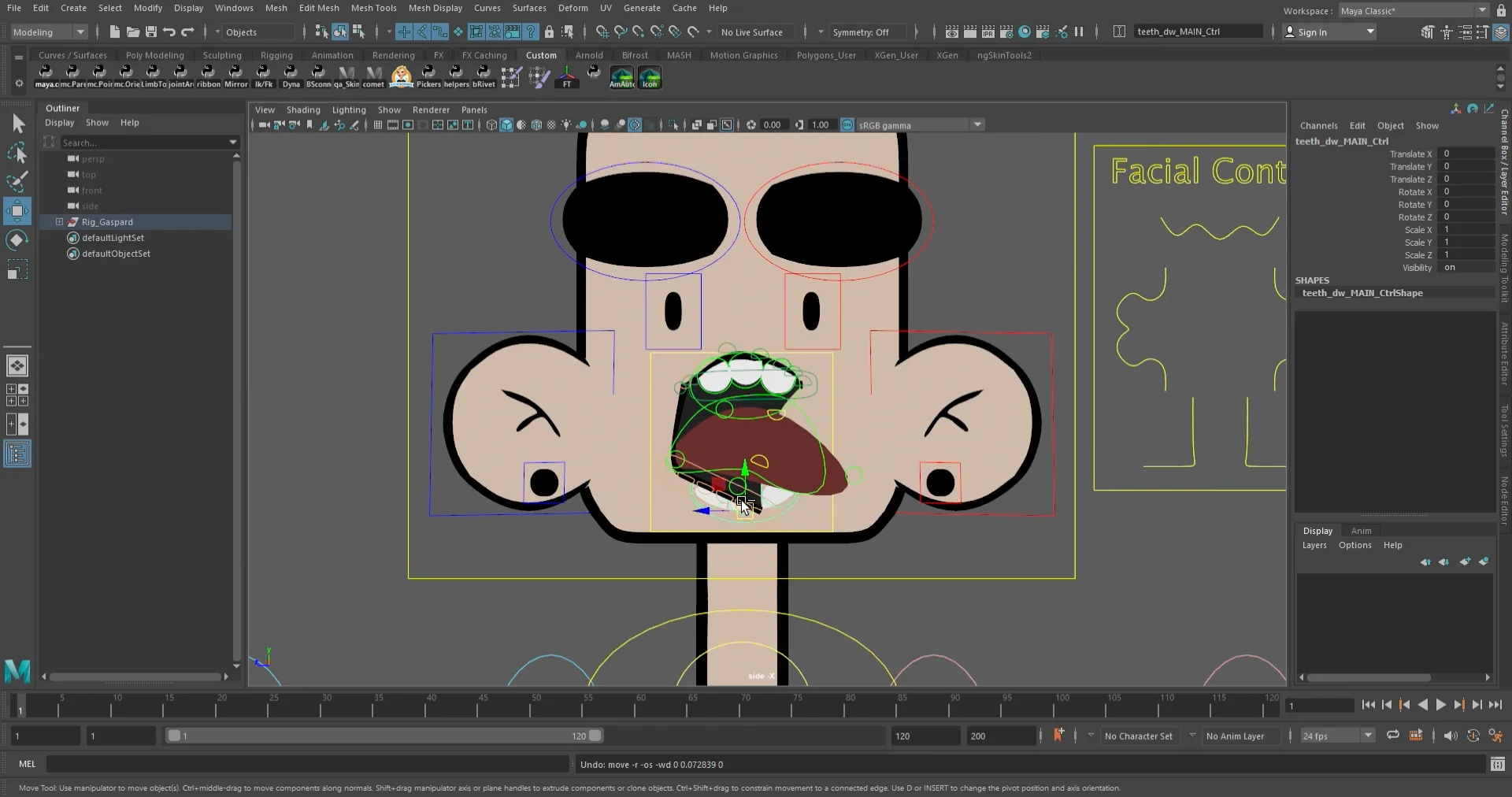Image resolution: width=1512 pixels, height=797 pixels.
Task: Collapse the Rig_Gaspard node in Outliner
Action: click(x=61, y=222)
